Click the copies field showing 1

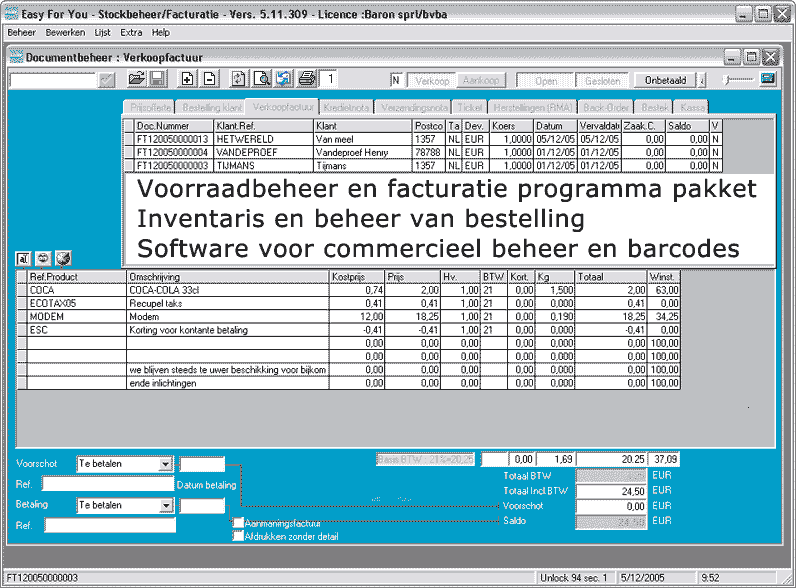[x=330, y=79]
